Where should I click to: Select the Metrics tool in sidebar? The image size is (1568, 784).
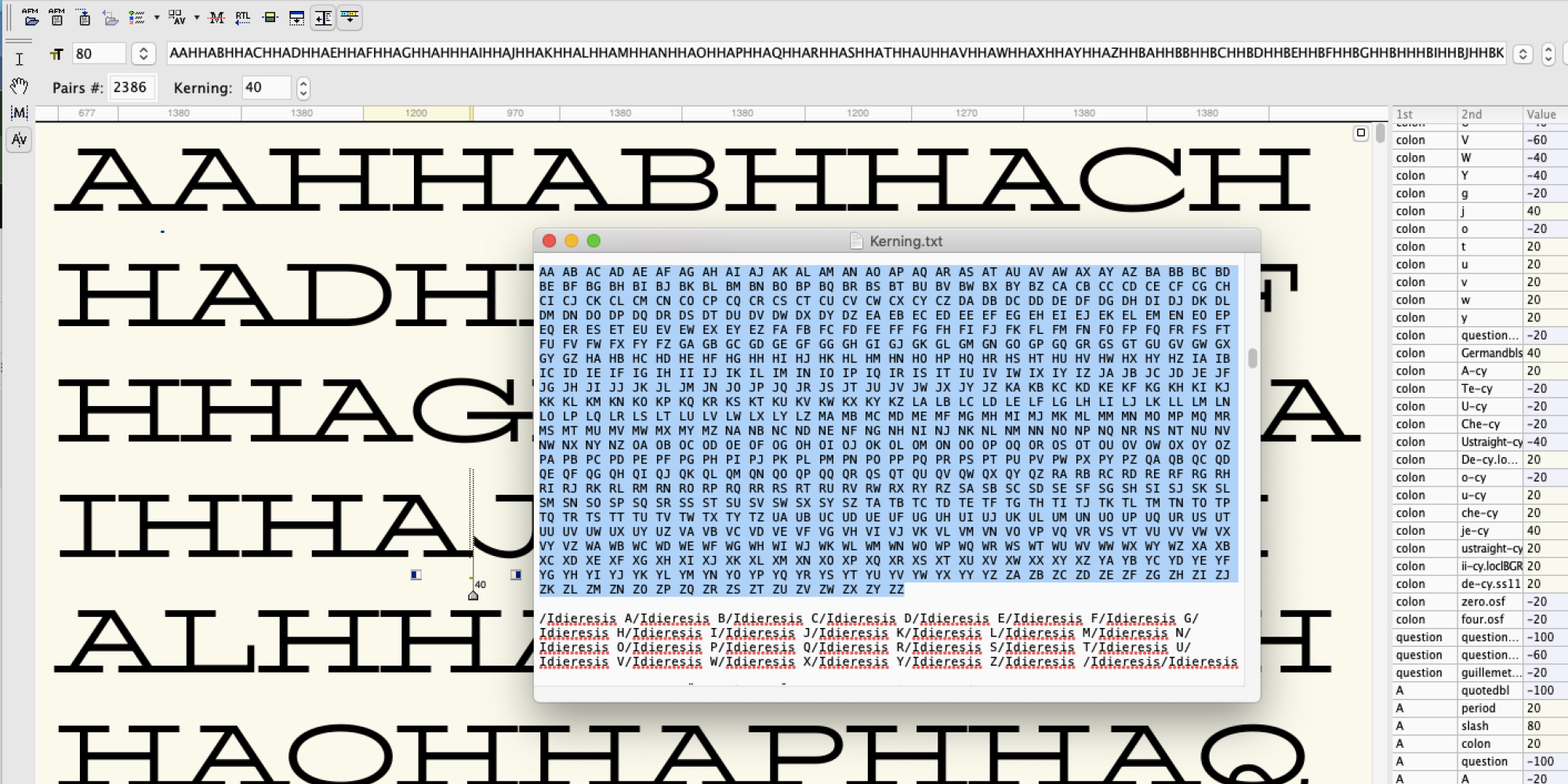tap(19, 113)
